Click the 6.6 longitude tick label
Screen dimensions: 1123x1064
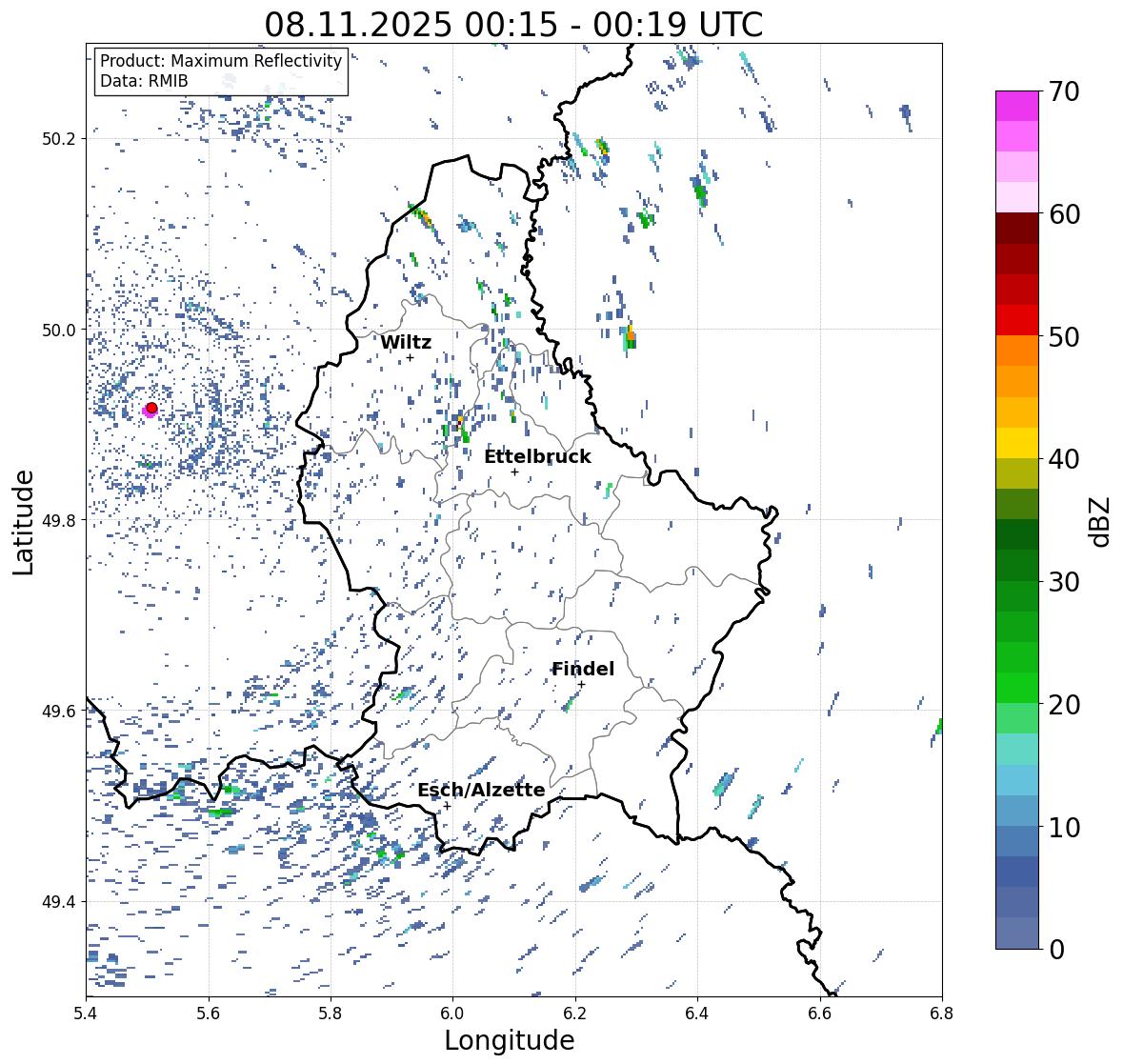820,1014
